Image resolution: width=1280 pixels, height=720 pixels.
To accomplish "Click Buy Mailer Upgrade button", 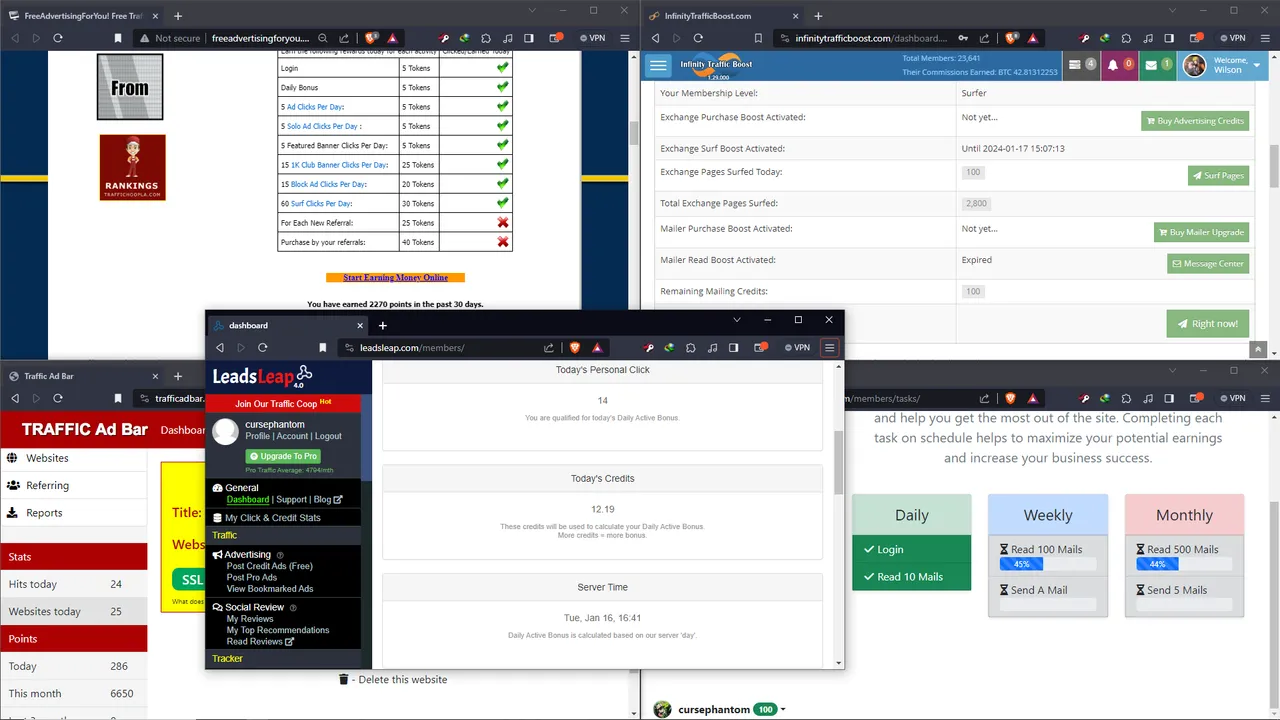I will tap(1201, 232).
